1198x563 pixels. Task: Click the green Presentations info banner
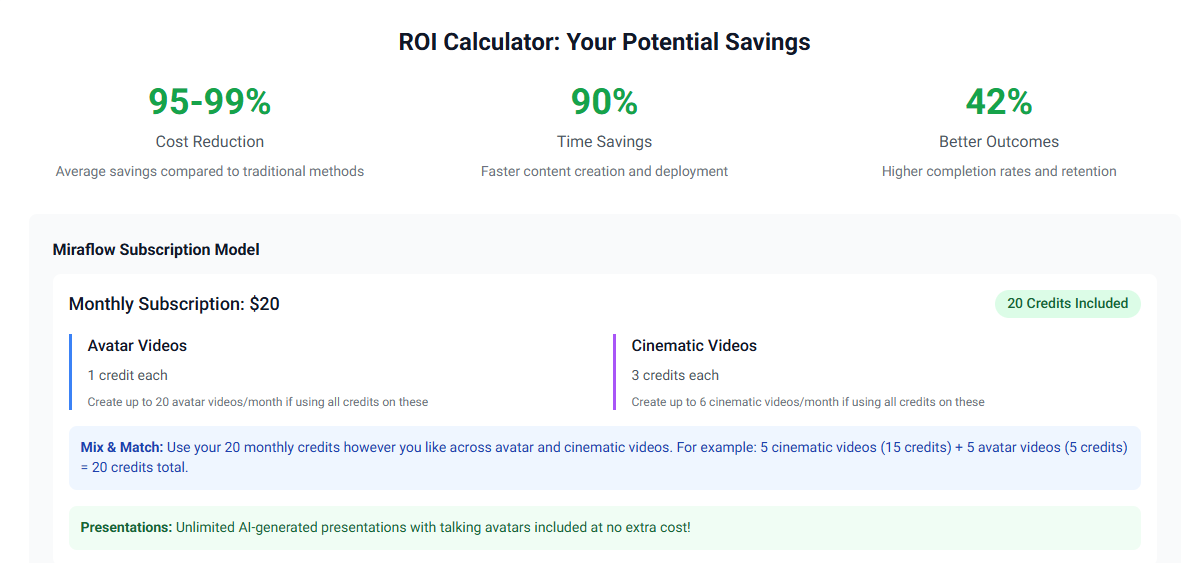tap(604, 527)
